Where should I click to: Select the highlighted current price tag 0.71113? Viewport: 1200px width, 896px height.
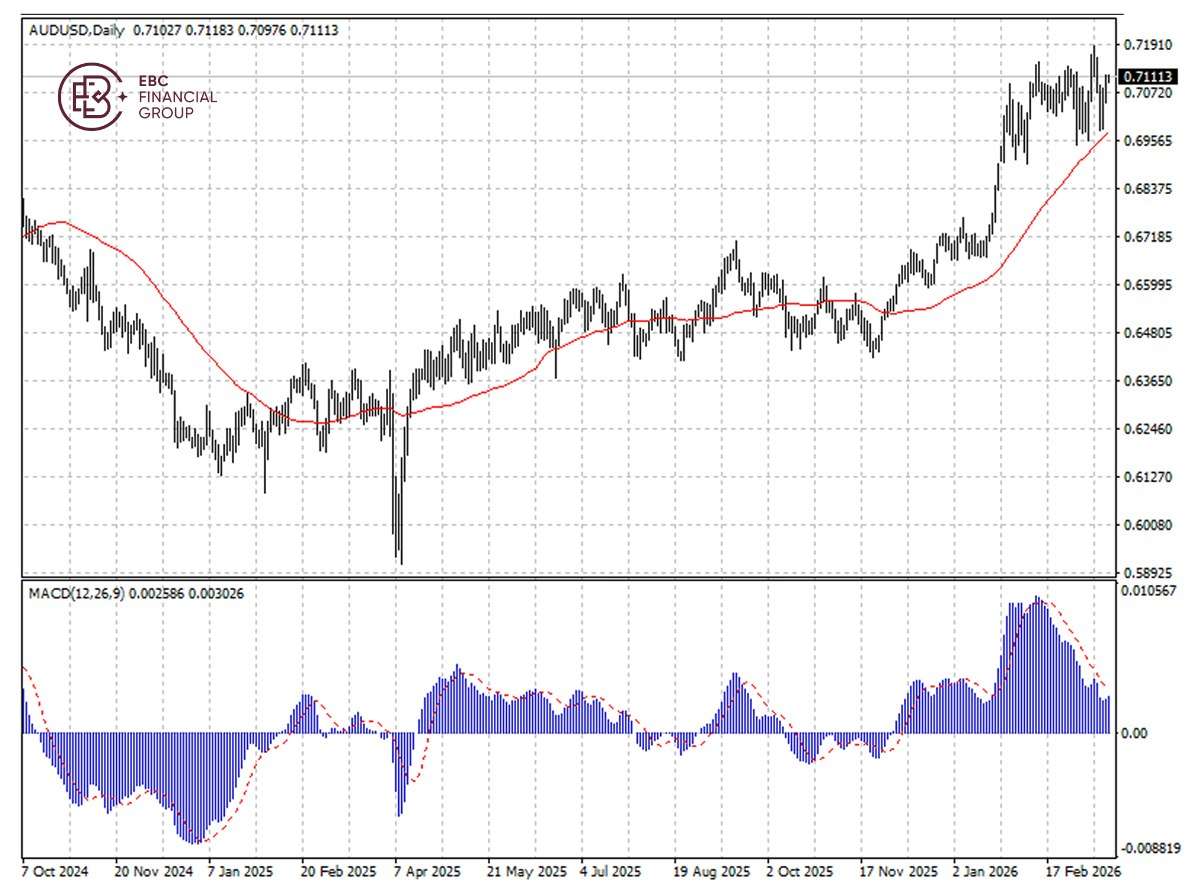click(x=1146, y=74)
